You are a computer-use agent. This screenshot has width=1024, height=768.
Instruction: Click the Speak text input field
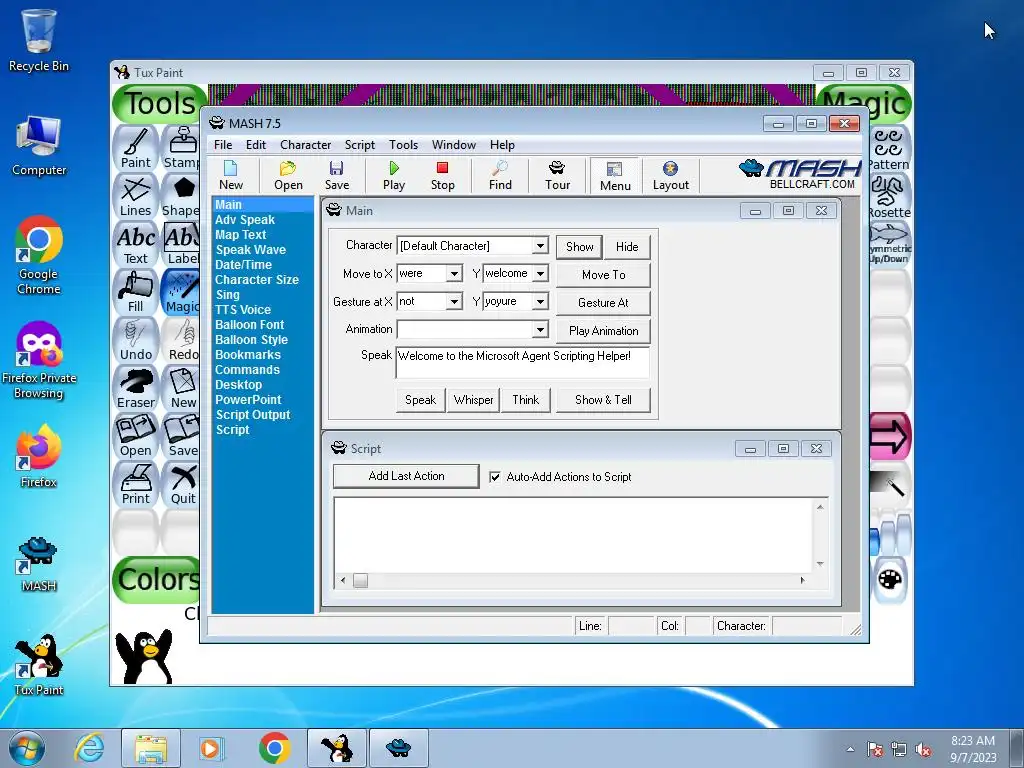tap(522, 362)
